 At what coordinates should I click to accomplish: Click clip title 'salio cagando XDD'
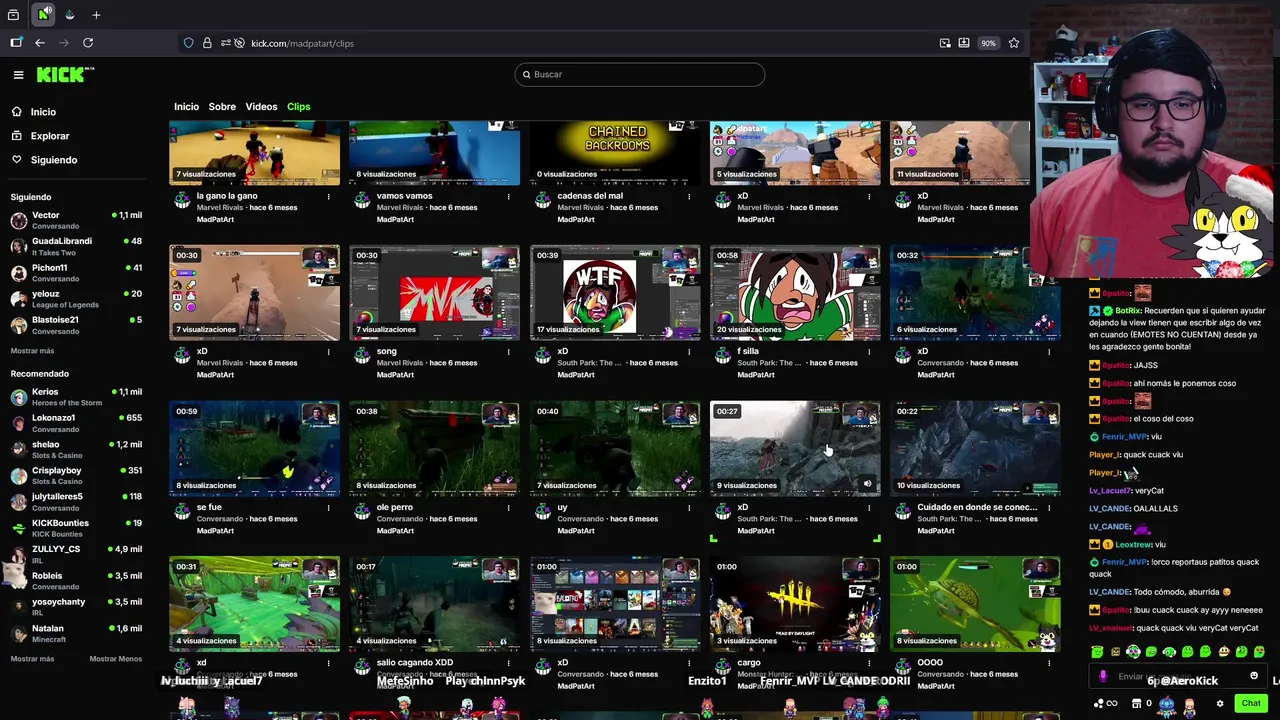[x=415, y=662]
